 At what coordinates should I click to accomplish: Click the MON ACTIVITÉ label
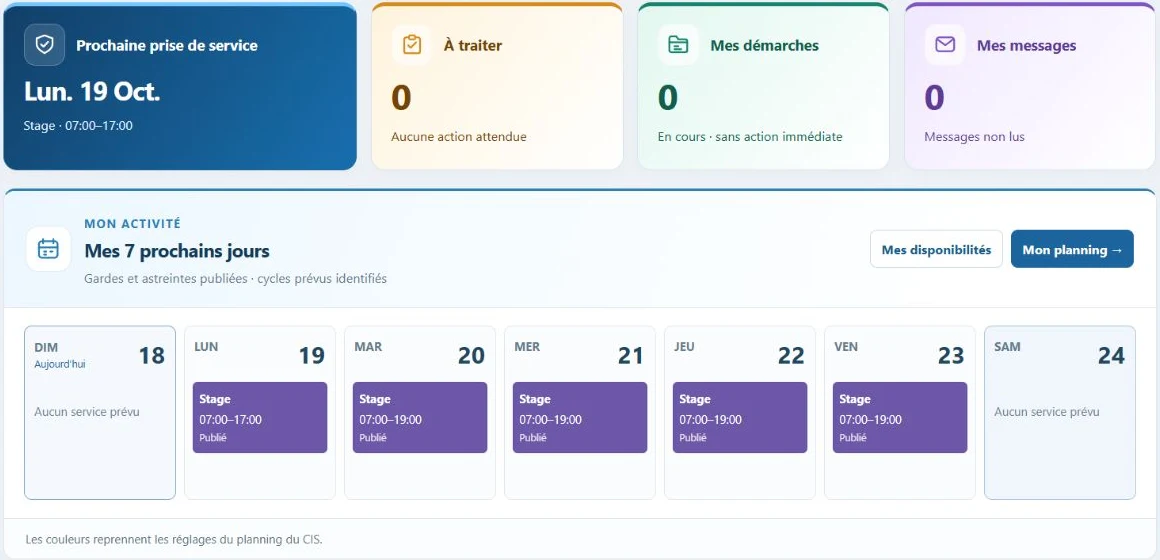click(132, 223)
